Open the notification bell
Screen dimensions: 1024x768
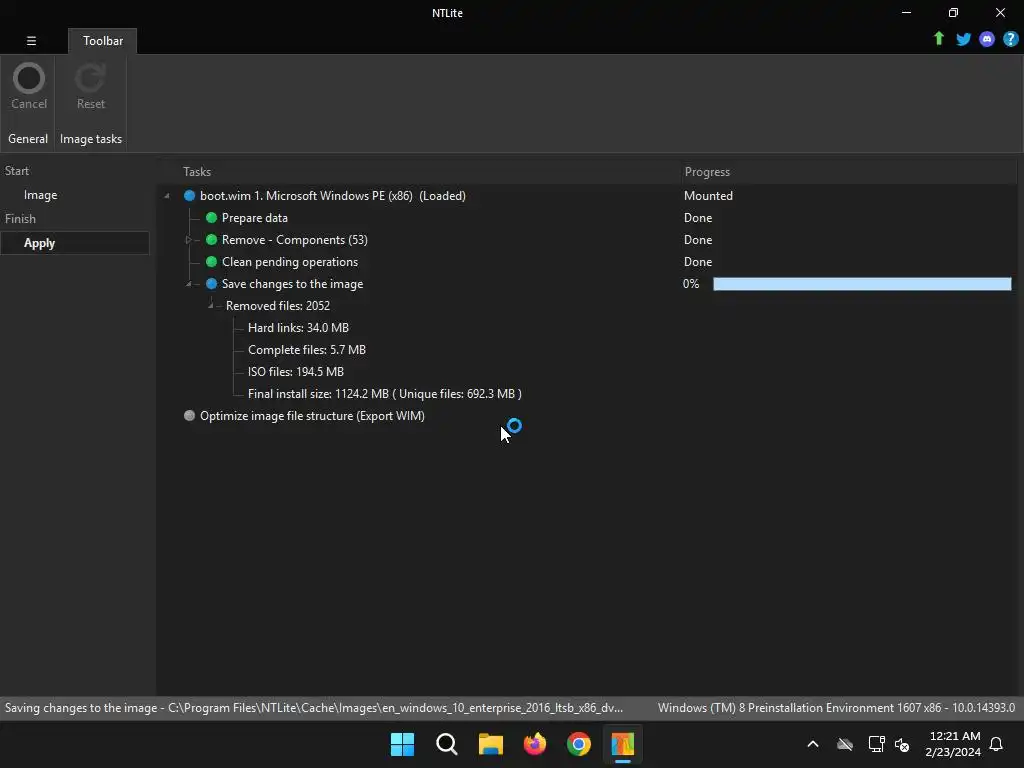coord(996,744)
